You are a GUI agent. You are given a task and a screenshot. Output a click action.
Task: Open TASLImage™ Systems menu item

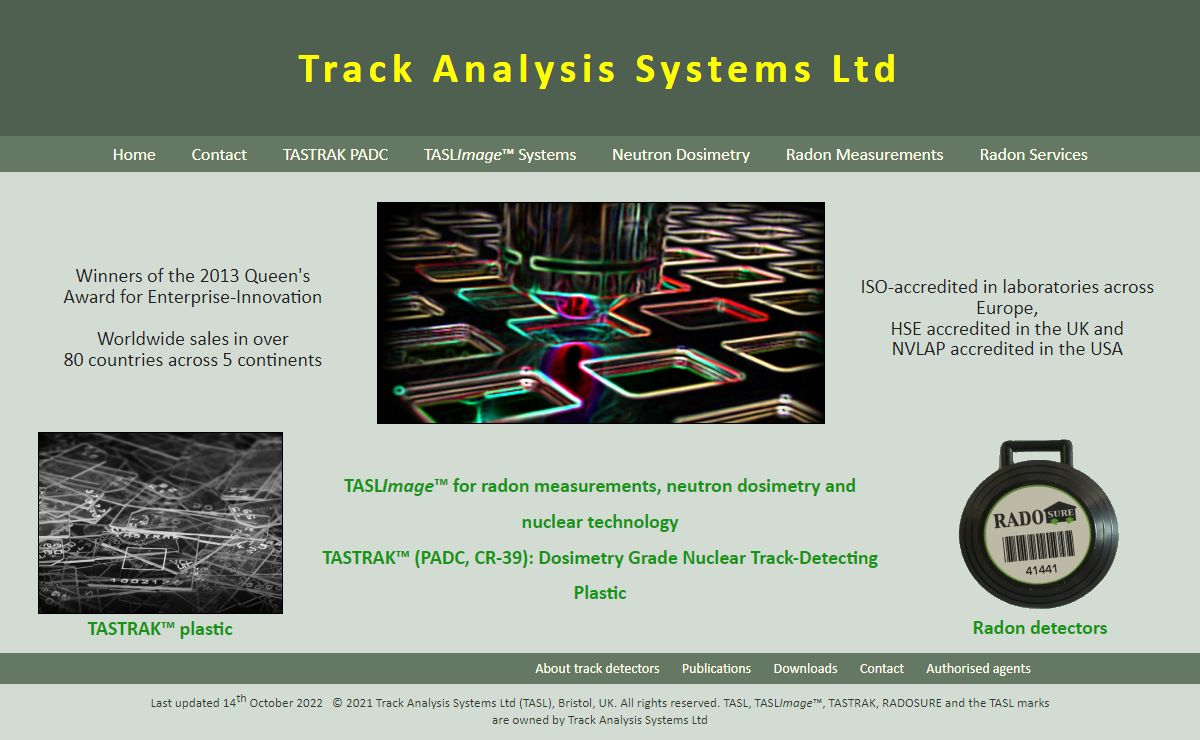(x=500, y=154)
